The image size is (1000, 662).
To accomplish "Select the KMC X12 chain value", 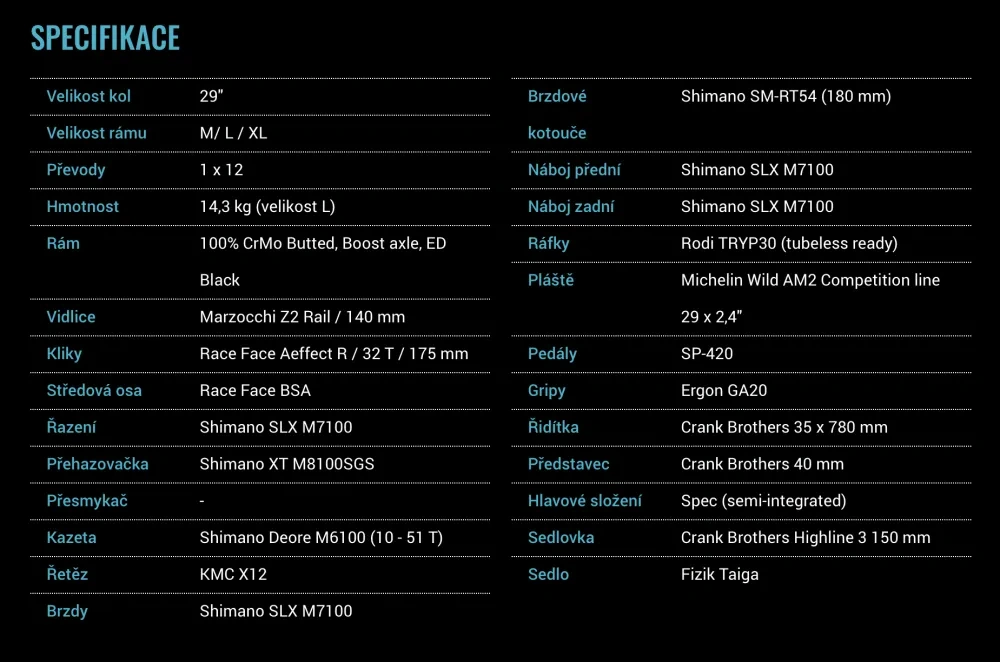I will click(232, 574).
